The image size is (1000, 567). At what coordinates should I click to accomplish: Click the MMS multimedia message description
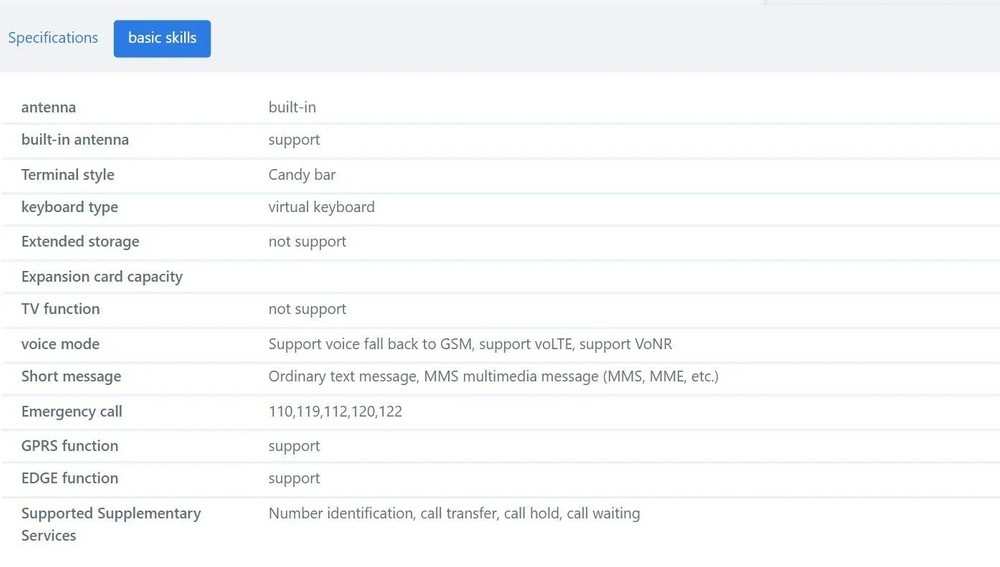493,377
